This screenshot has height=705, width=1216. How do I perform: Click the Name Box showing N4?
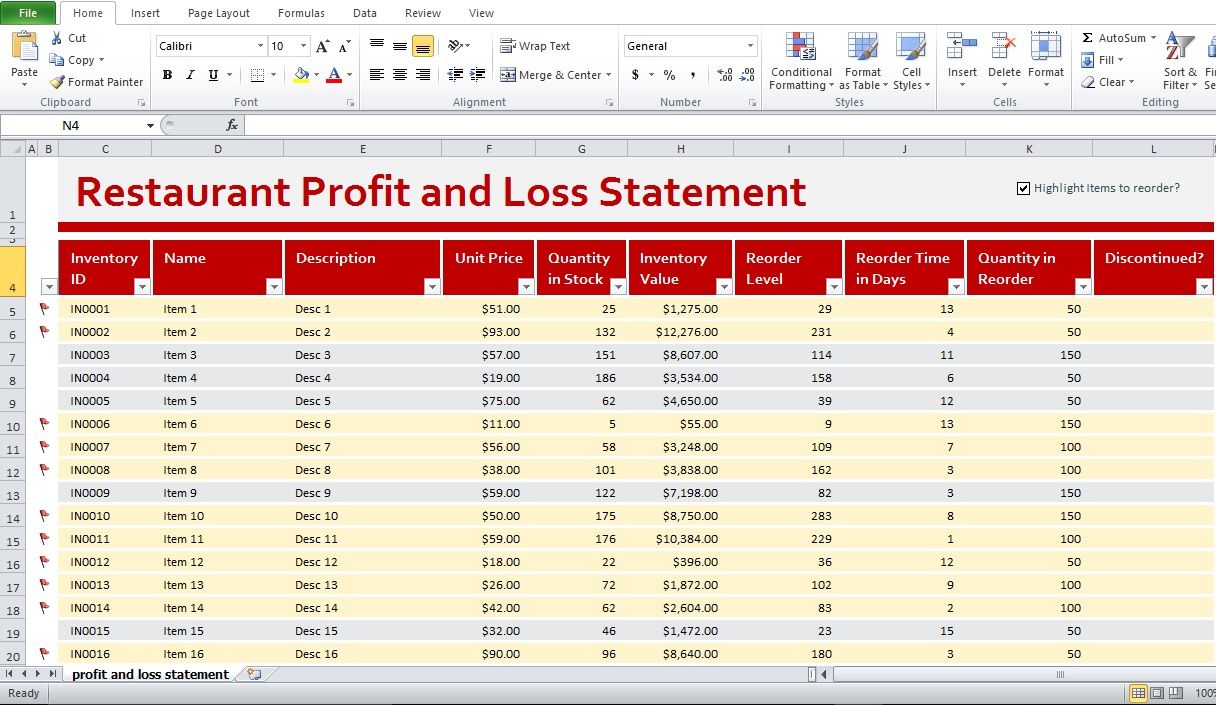[x=72, y=126]
